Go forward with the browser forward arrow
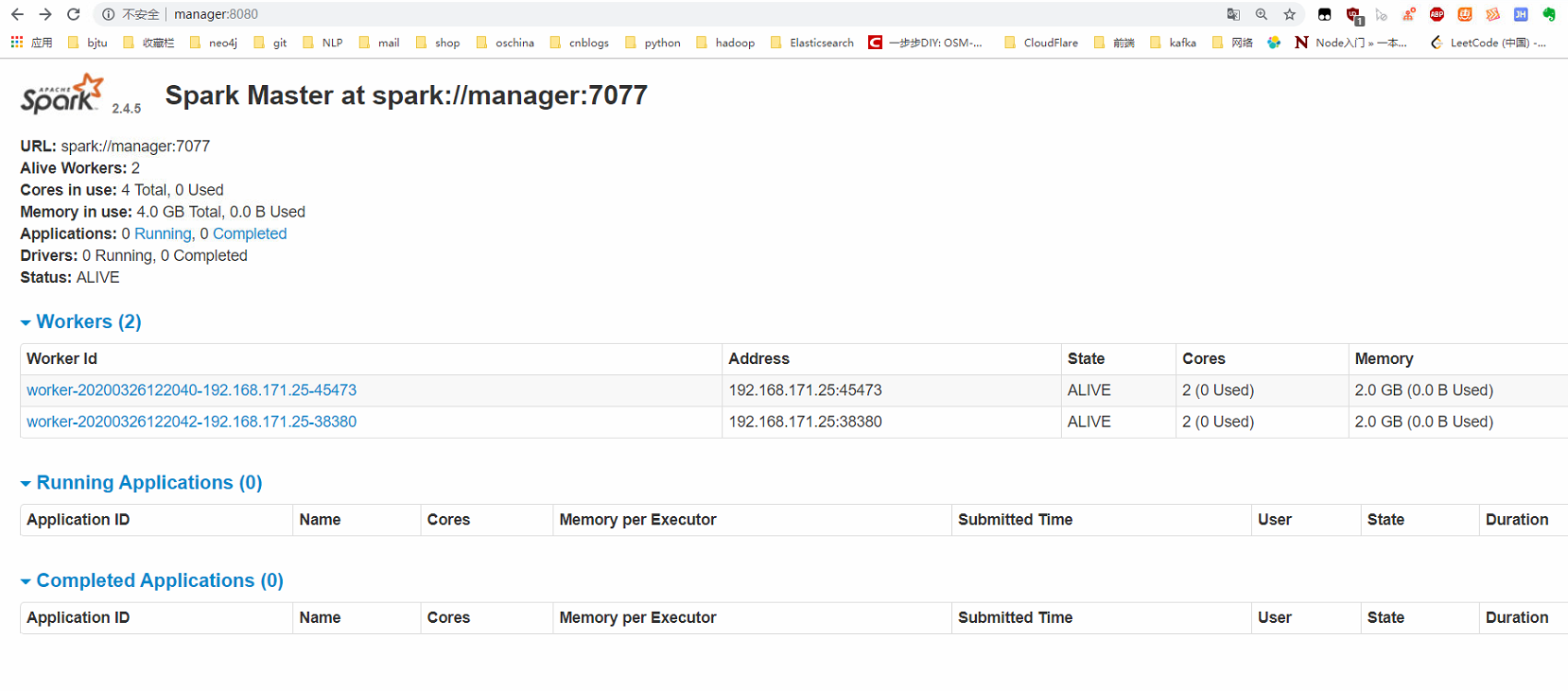This screenshot has height=691, width=1568. pos(45,14)
